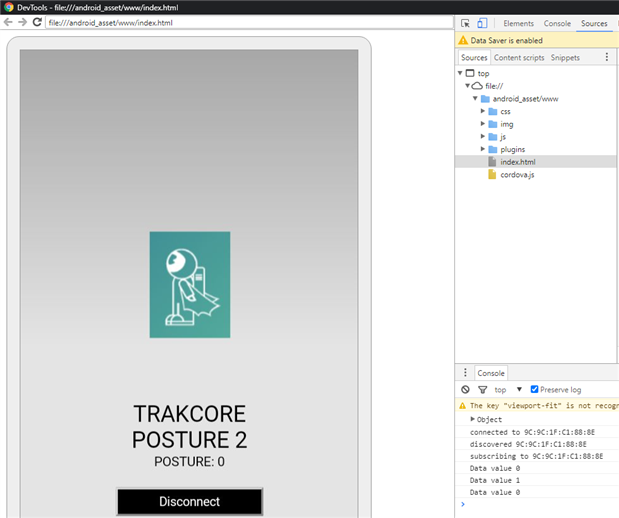619x518 pixels.
Task: Open the Content scripts tab
Action: 519,58
